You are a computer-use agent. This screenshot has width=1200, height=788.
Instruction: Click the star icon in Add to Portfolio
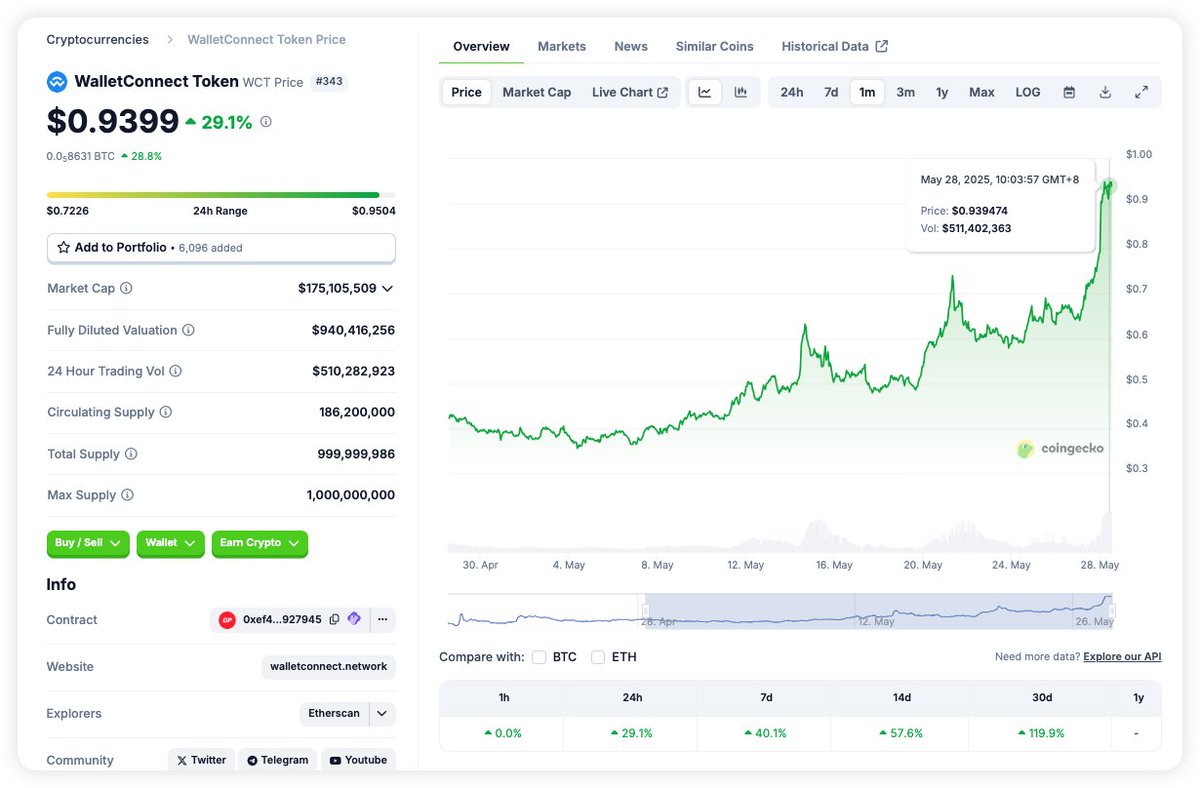64,247
